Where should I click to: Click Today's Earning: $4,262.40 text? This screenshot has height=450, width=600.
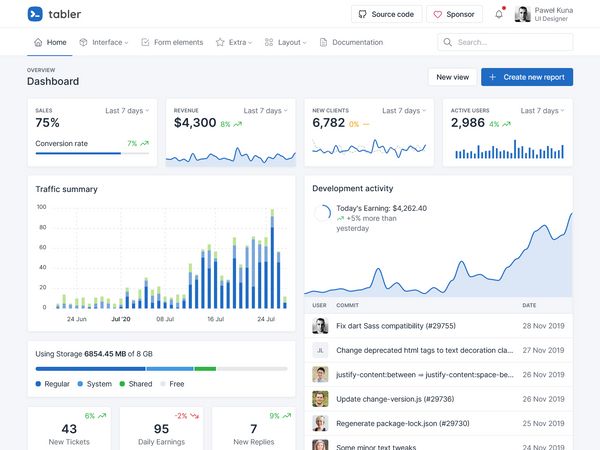382,209
